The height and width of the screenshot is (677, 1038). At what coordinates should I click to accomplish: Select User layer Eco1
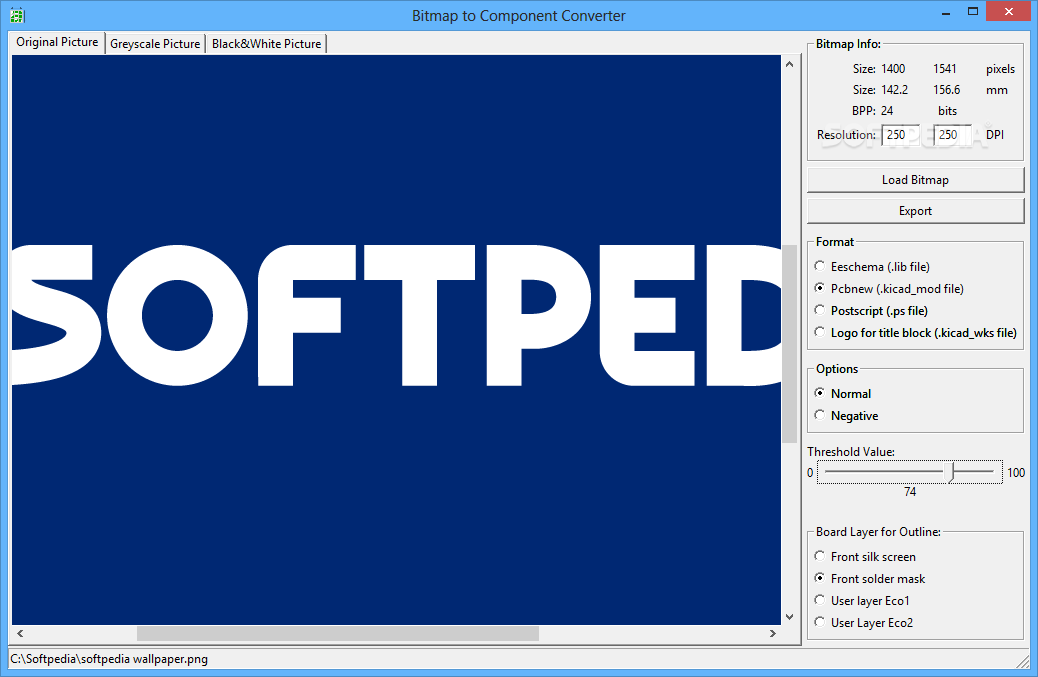862,600
